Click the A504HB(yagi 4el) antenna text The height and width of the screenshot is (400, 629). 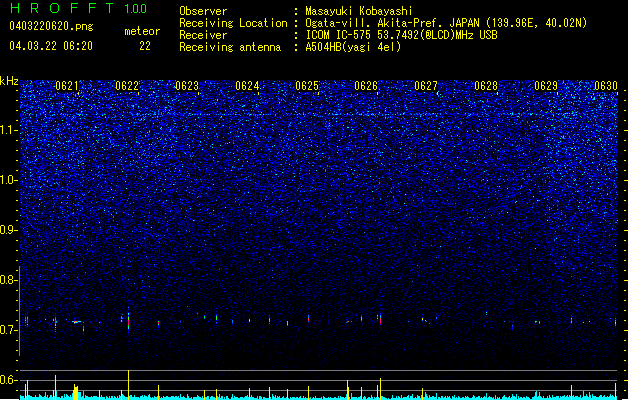[353, 47]
